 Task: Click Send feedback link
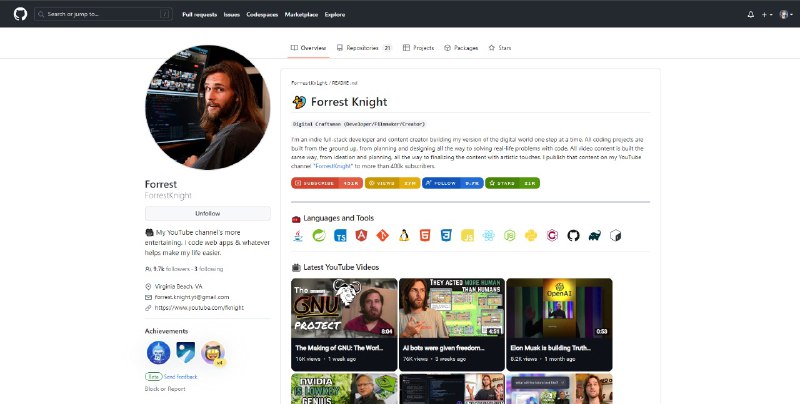pos(181,377)
